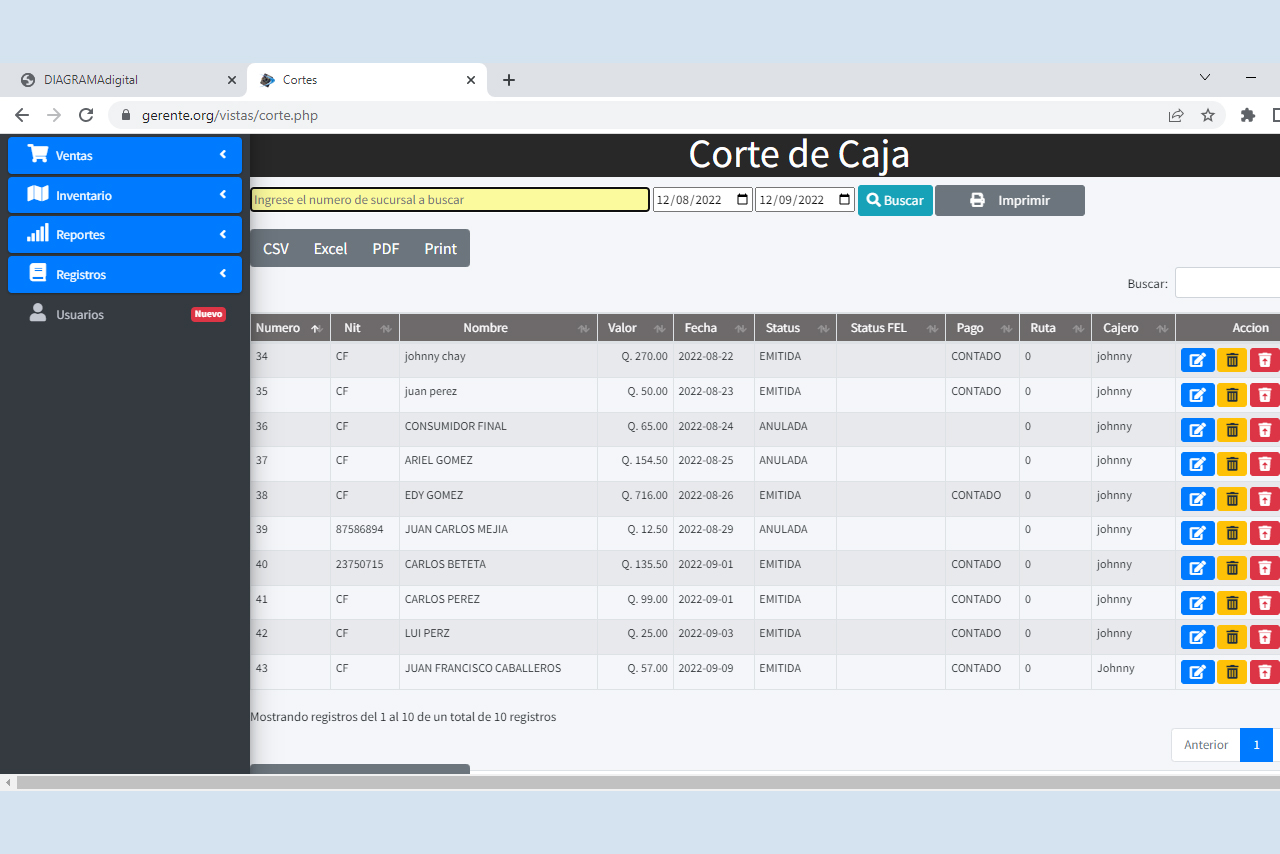Open the Usuarios menu item

click(125, 314)
